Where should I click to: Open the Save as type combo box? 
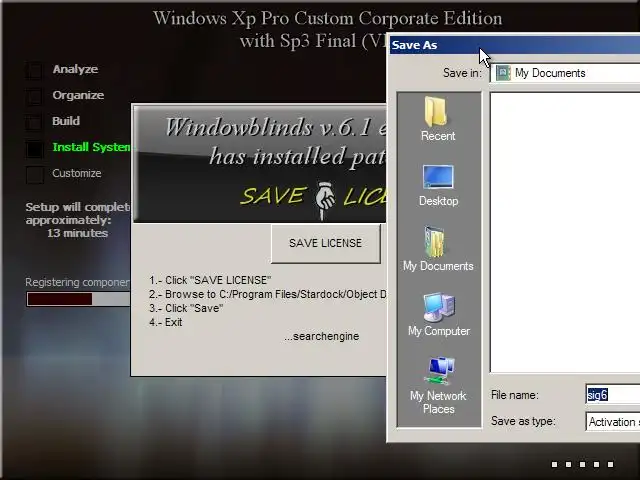613,422
